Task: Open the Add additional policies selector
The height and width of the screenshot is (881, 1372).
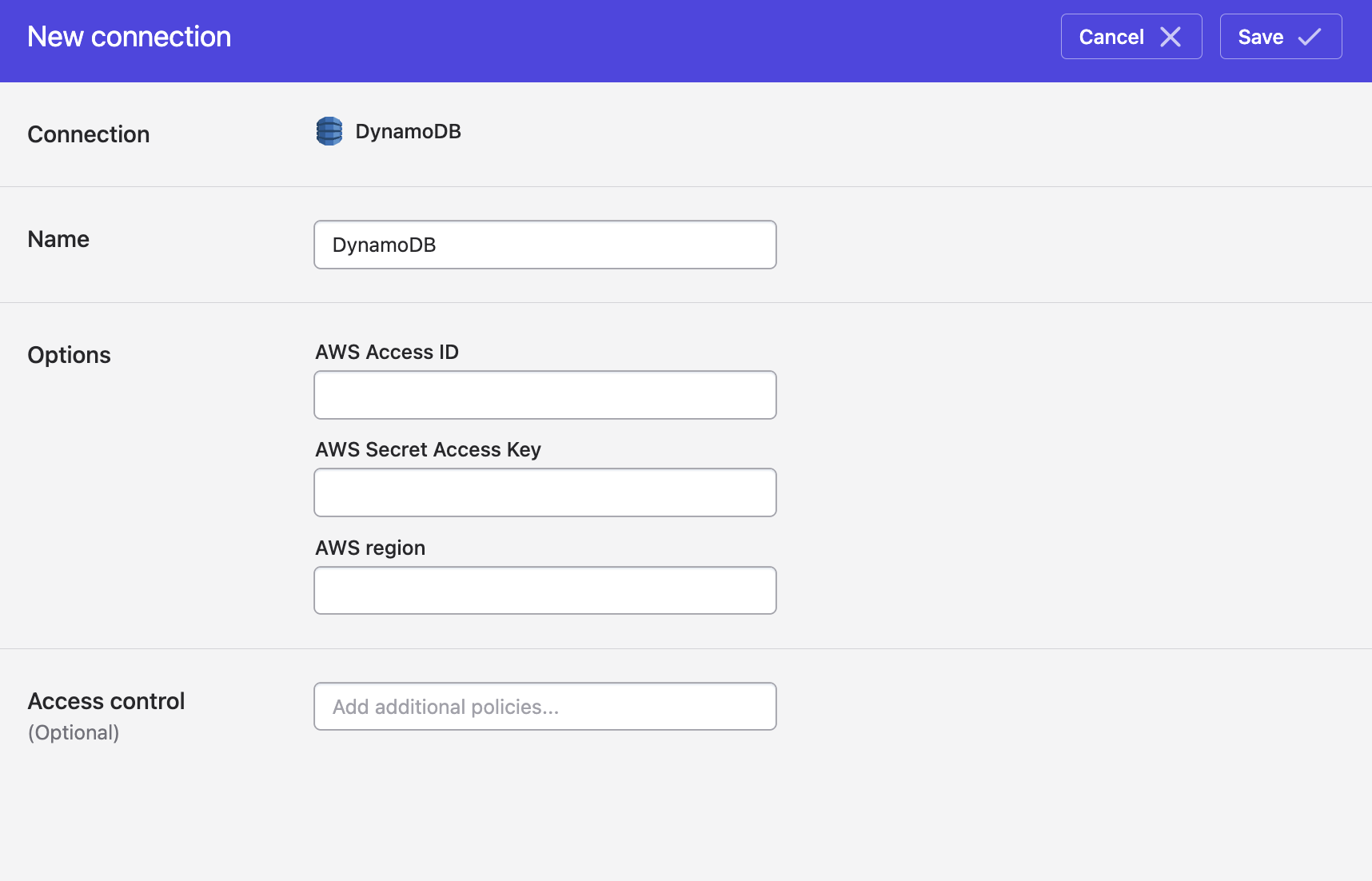Action: tap(545, 707)
